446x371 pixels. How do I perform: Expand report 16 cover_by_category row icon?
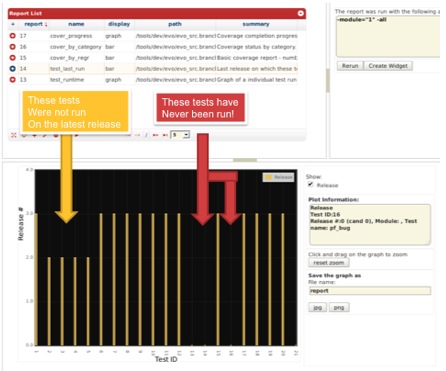click(x=13, y=47)
